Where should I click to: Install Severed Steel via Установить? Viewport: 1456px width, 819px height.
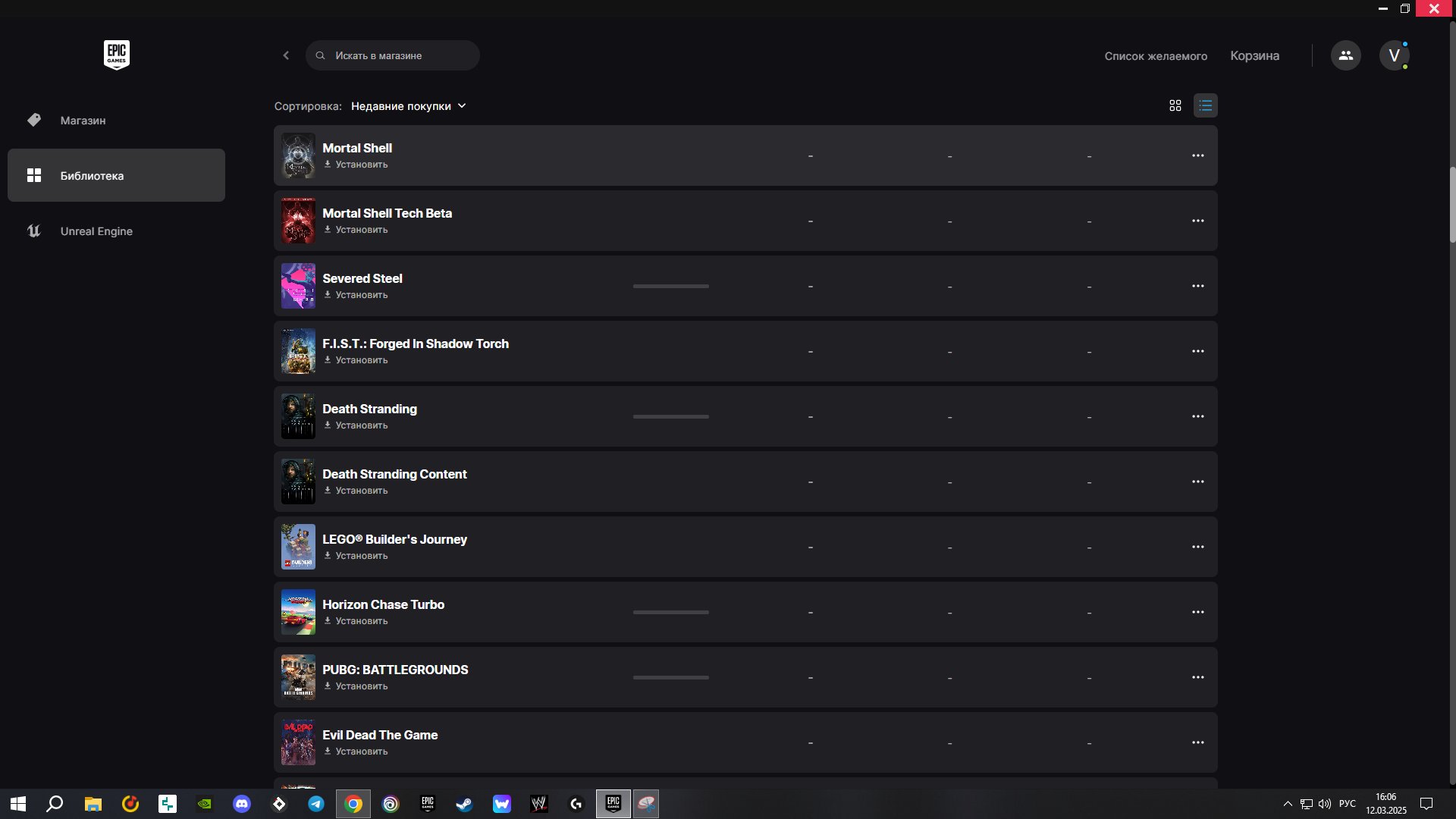[356, 295]
